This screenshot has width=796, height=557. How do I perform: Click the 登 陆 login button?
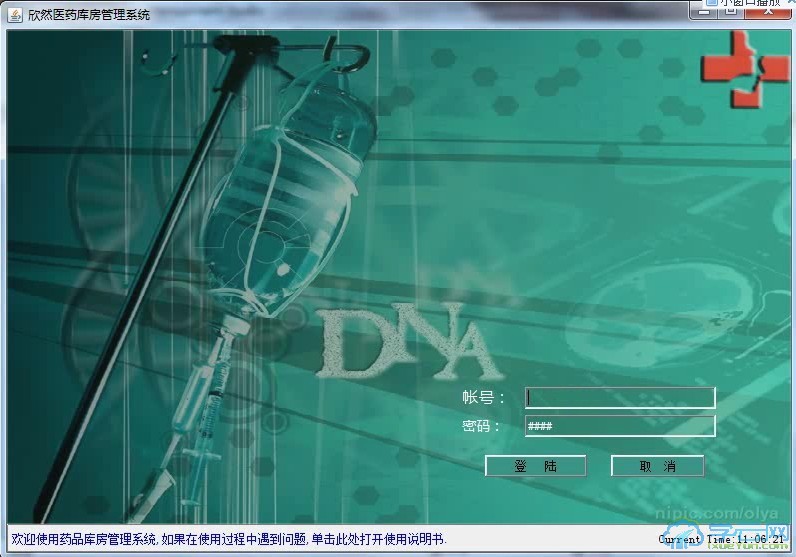tap(536, 466)
